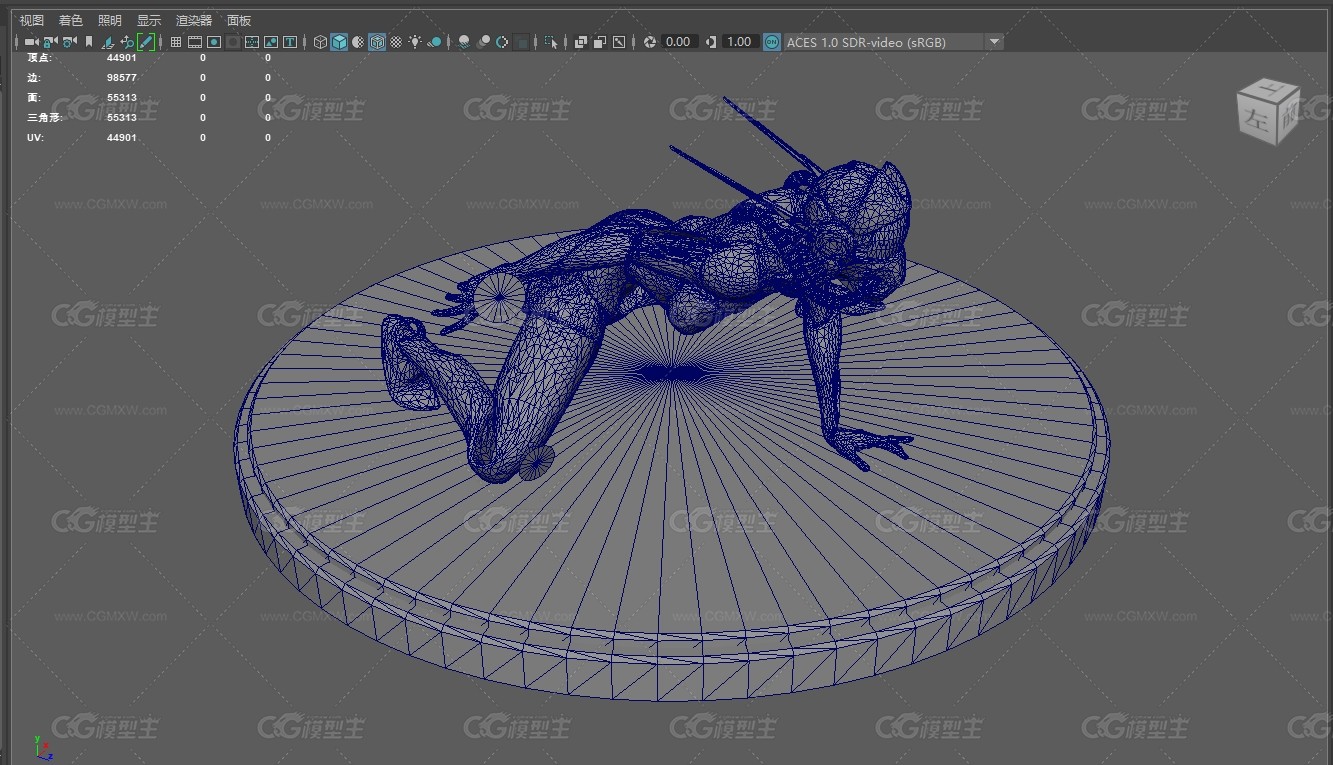Screen dimensions: 1333x765
Task: Click the Safe Action icon
Action: 271,42
